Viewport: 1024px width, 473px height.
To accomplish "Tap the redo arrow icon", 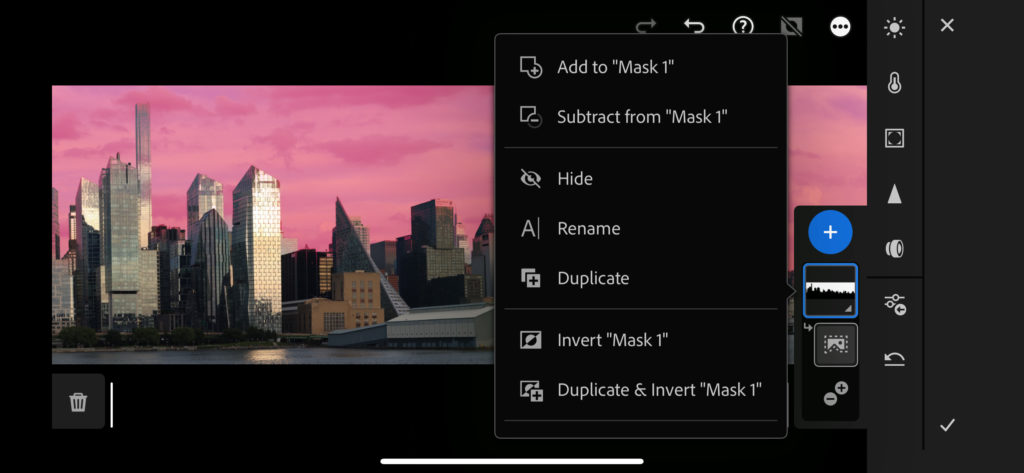I will pyautogui.click(x=646, y=26).
